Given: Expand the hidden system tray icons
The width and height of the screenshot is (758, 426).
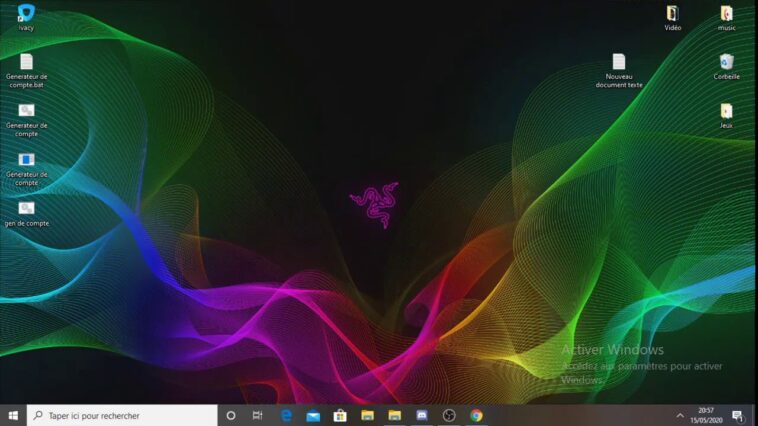Looking at the screenshot, I should [x=680, y=415].
